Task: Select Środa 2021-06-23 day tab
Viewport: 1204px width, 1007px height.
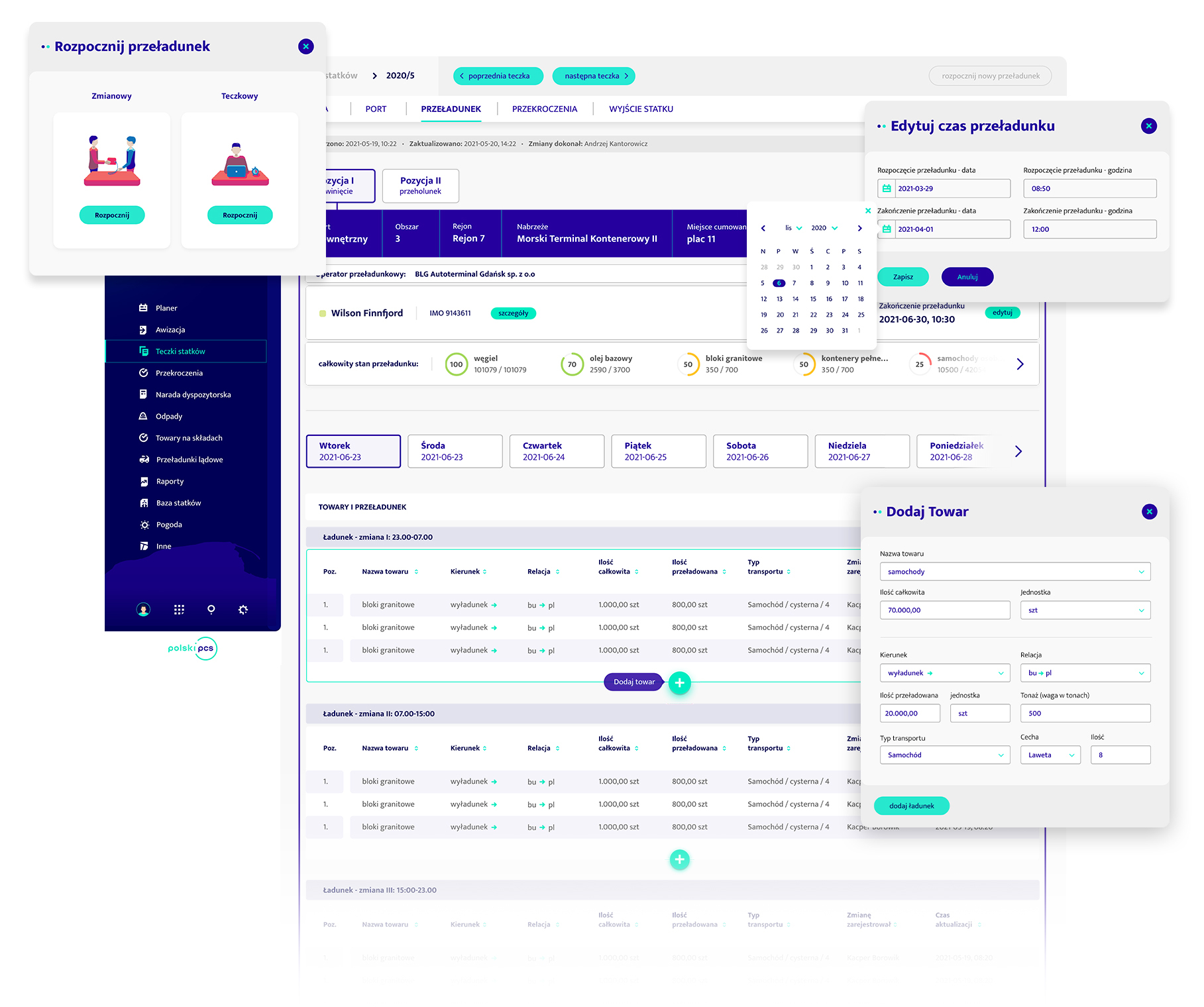Action: (455, 451)
